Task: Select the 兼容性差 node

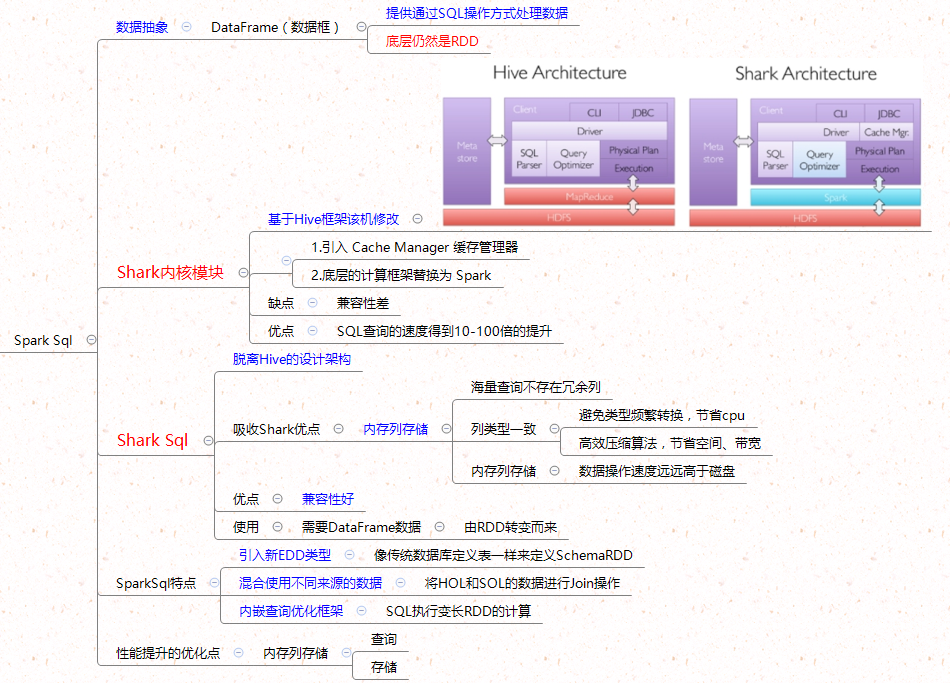Action: click(363, 303)
